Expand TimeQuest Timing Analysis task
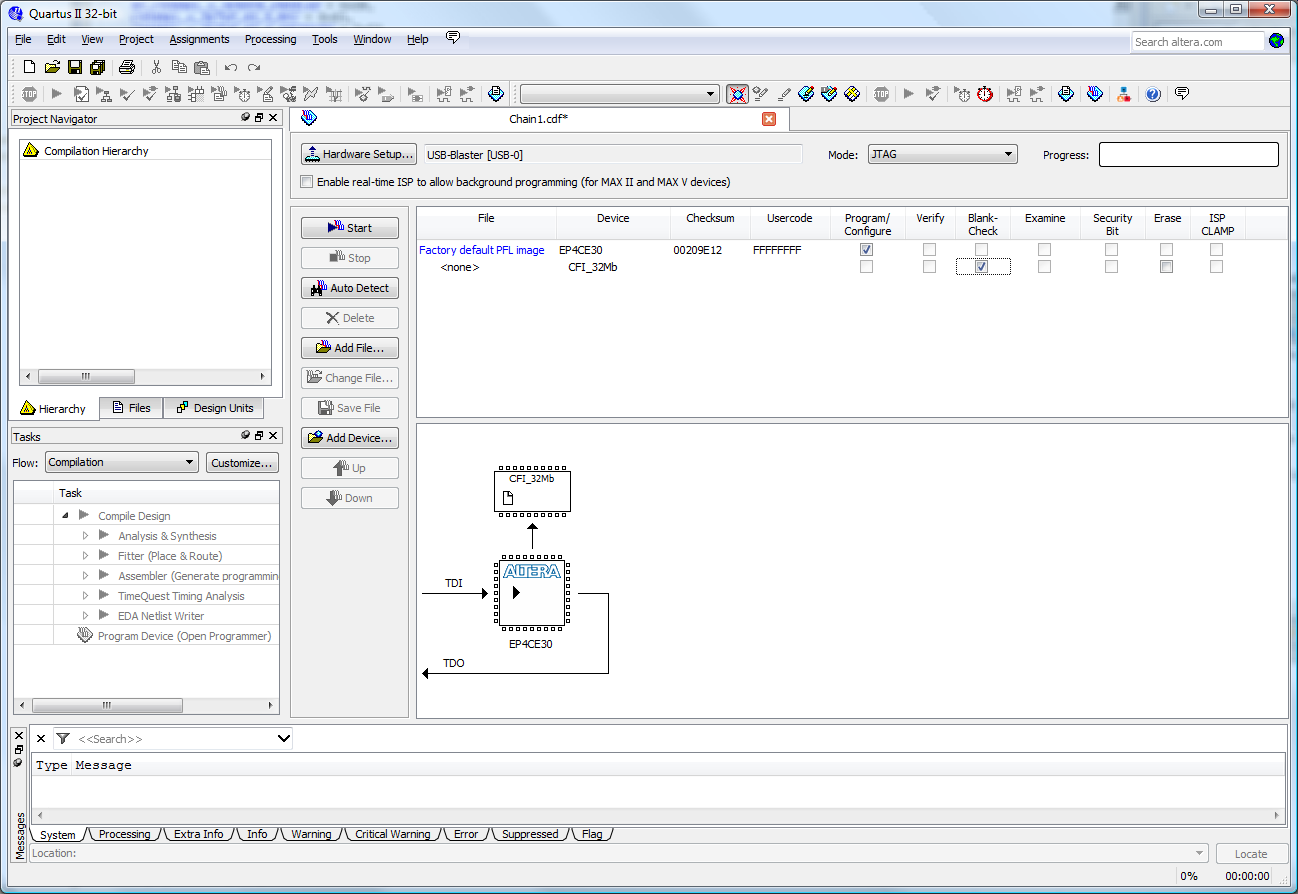This screenshot has height=894, width=1298. (x=86, y=596)
